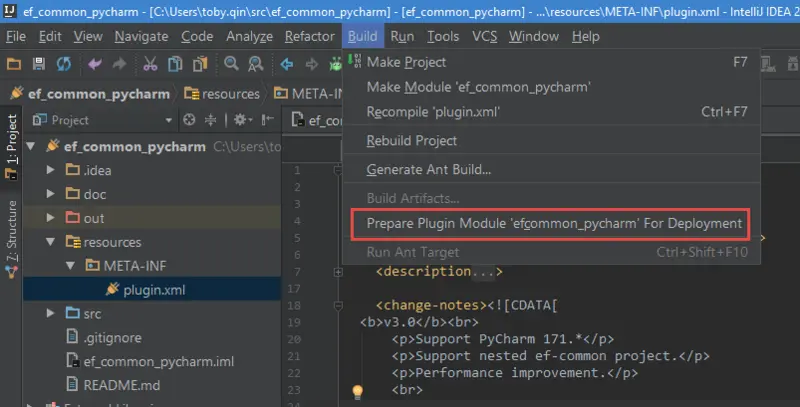This screenshot has height=407, width=800.
Task: Open the Edit menu
Action: (x=50, y=36)
